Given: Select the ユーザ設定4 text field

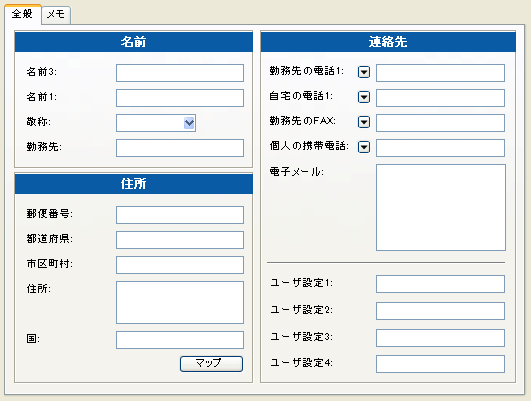Looking at the screenshot, I should pyautogui.click(x=440, y=364).
